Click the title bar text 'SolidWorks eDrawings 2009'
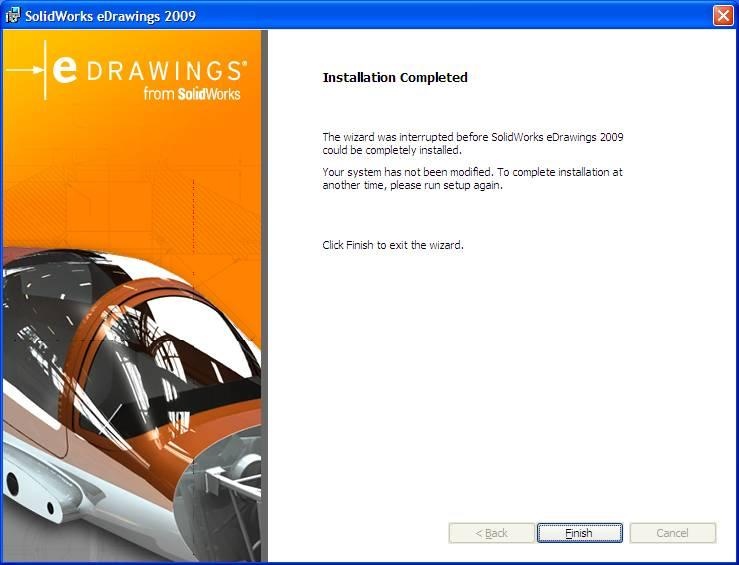 pyautogui.click(x=110, y=16)
